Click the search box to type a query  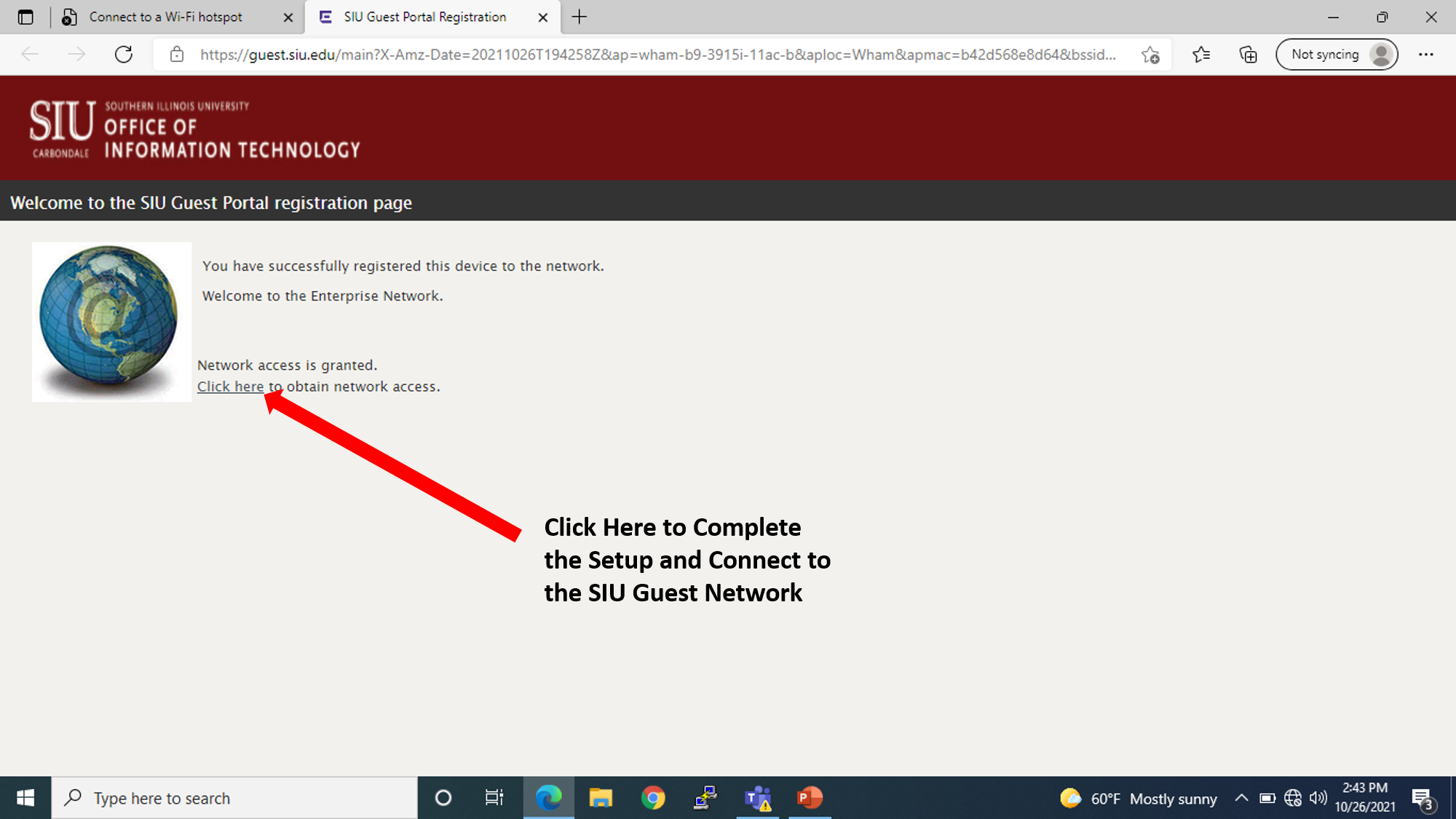tap(233, 798)
